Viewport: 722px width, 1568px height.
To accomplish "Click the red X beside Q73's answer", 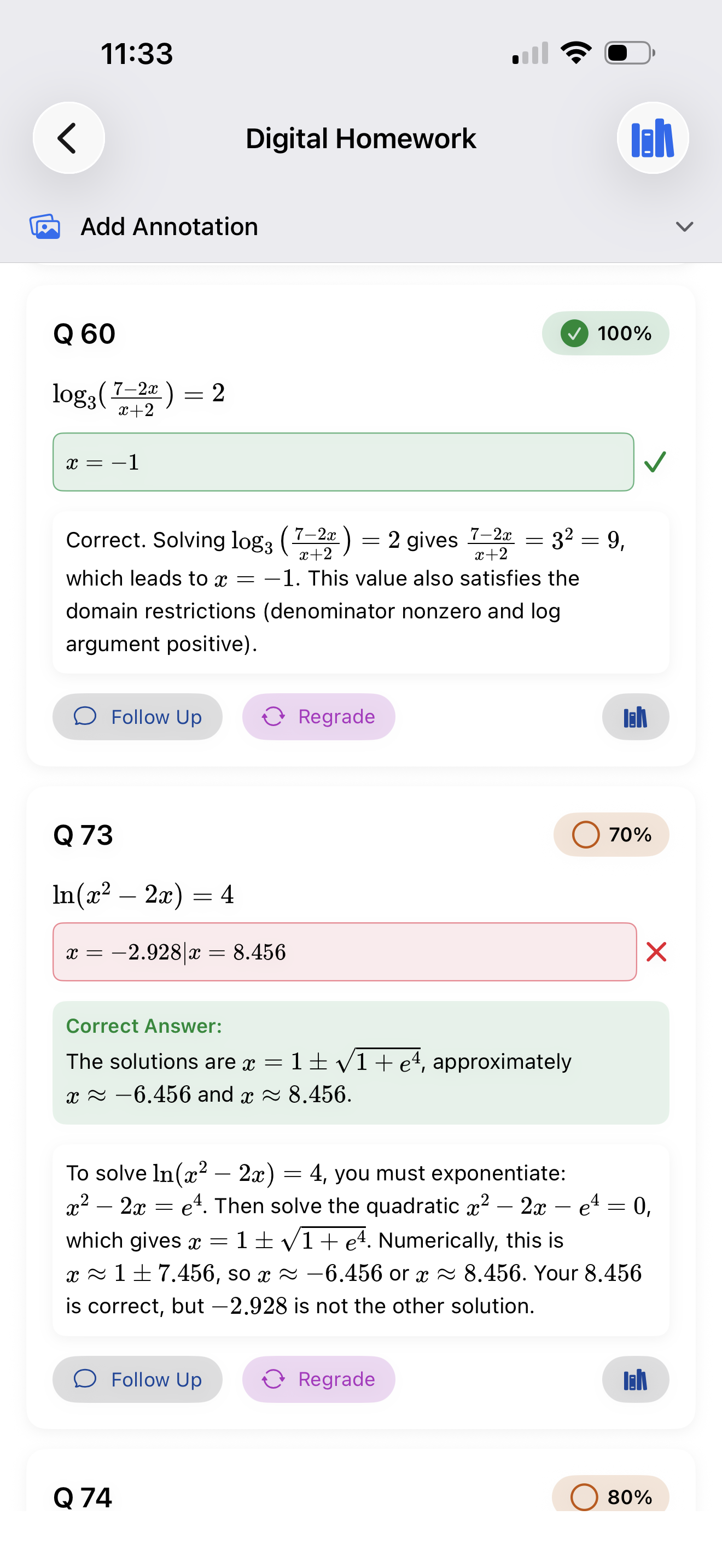I will point(656,952).
